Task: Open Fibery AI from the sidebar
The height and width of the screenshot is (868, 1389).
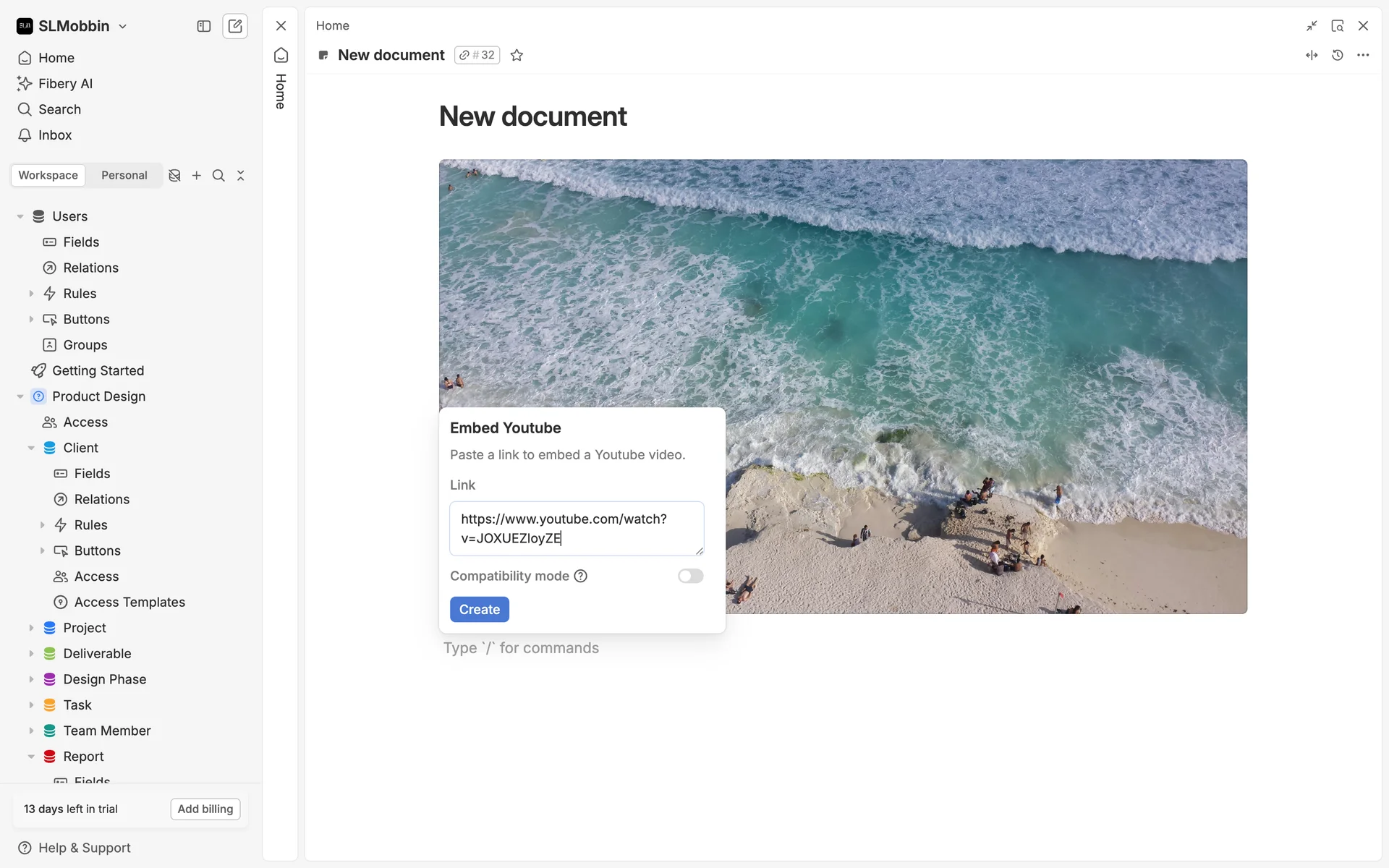Action: point(65,84)
